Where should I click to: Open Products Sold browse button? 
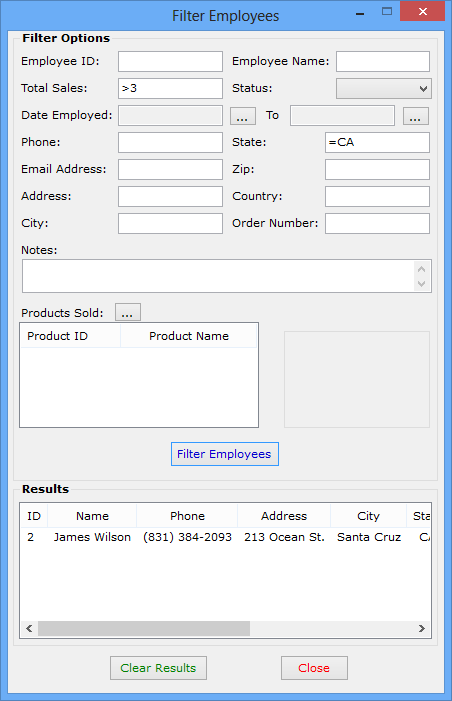128,312
